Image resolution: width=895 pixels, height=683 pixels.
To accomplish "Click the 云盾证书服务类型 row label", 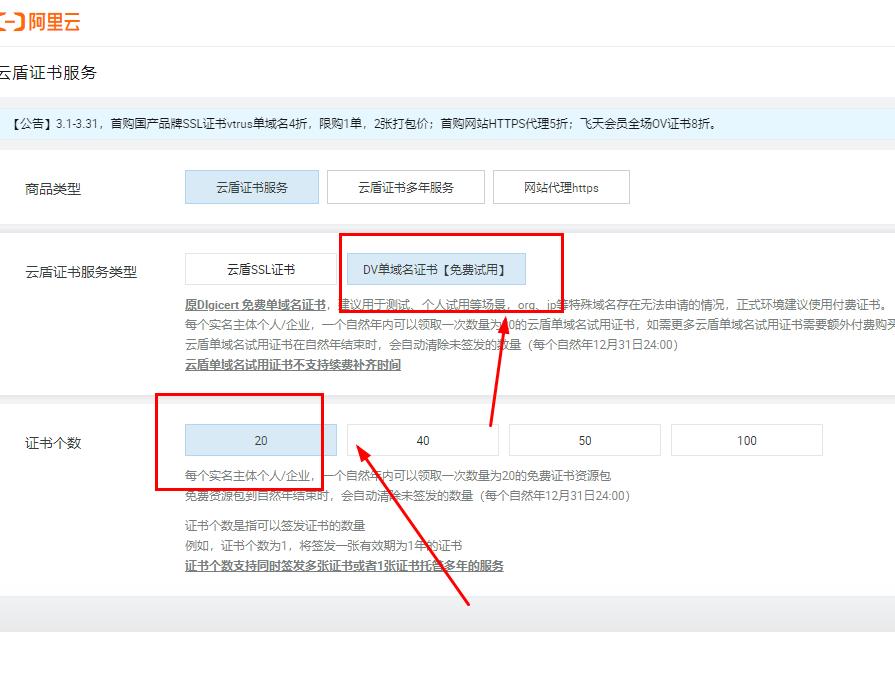I will pos(81,272).
